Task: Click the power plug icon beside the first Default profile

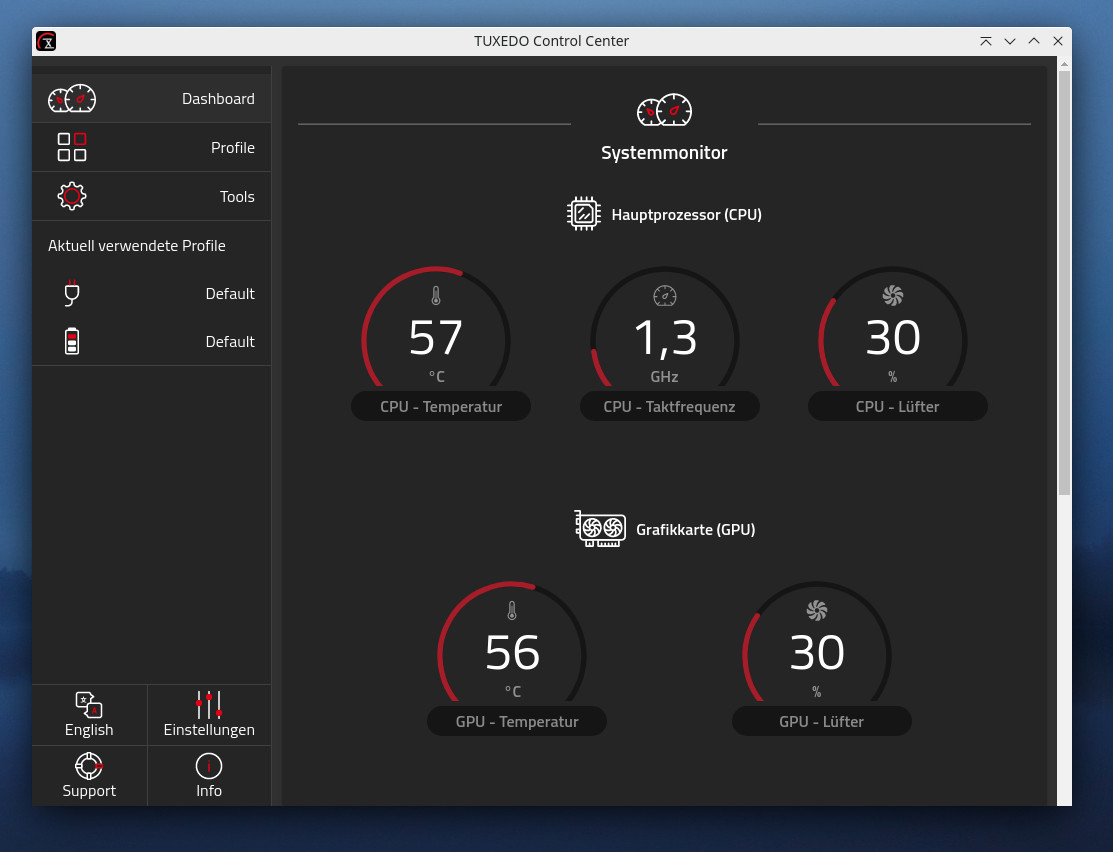Action: (x=71, y=293)
